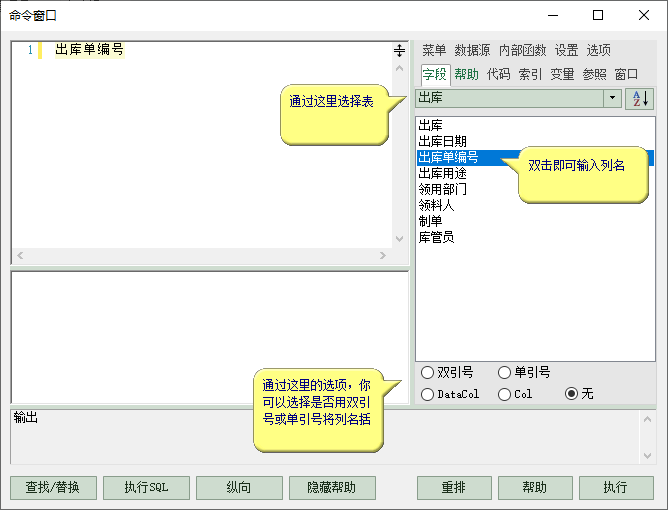Select the 单引号 radio option
The image size is (668, 510).
pos(504,373)
